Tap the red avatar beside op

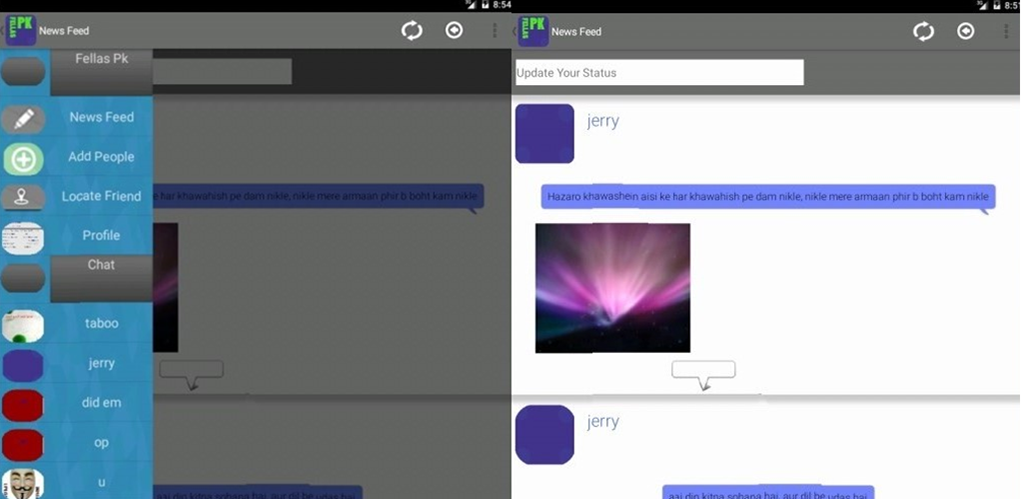tap(23, 445)
